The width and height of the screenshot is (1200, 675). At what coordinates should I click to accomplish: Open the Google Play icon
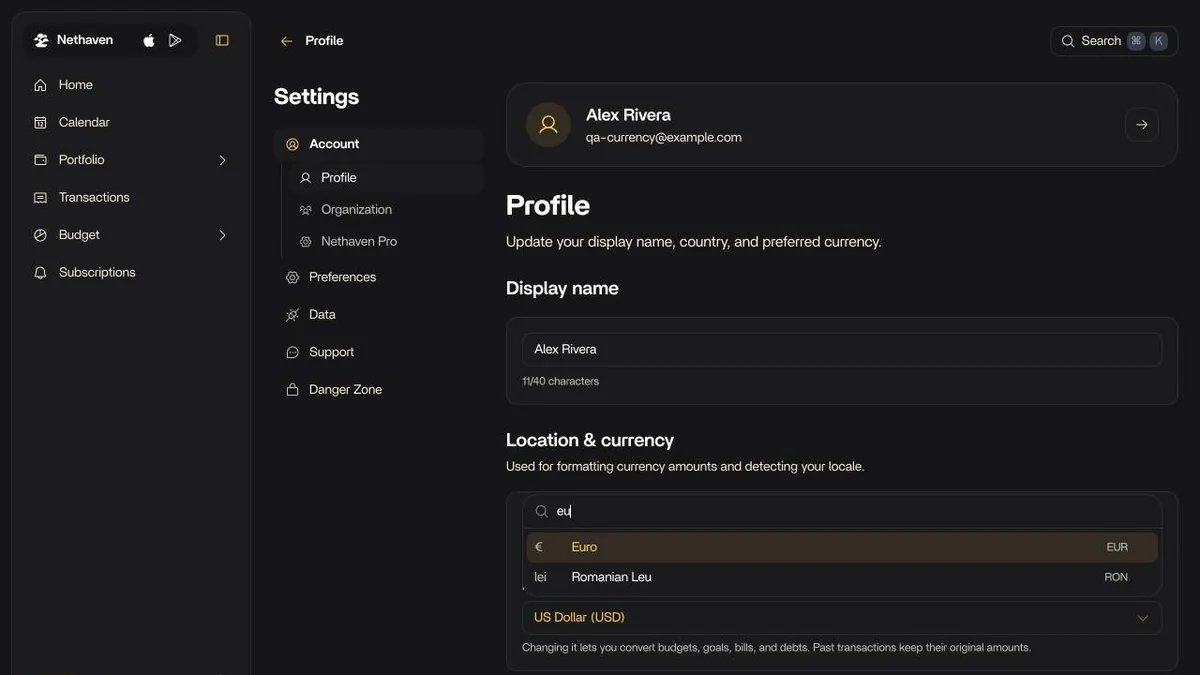175,41
